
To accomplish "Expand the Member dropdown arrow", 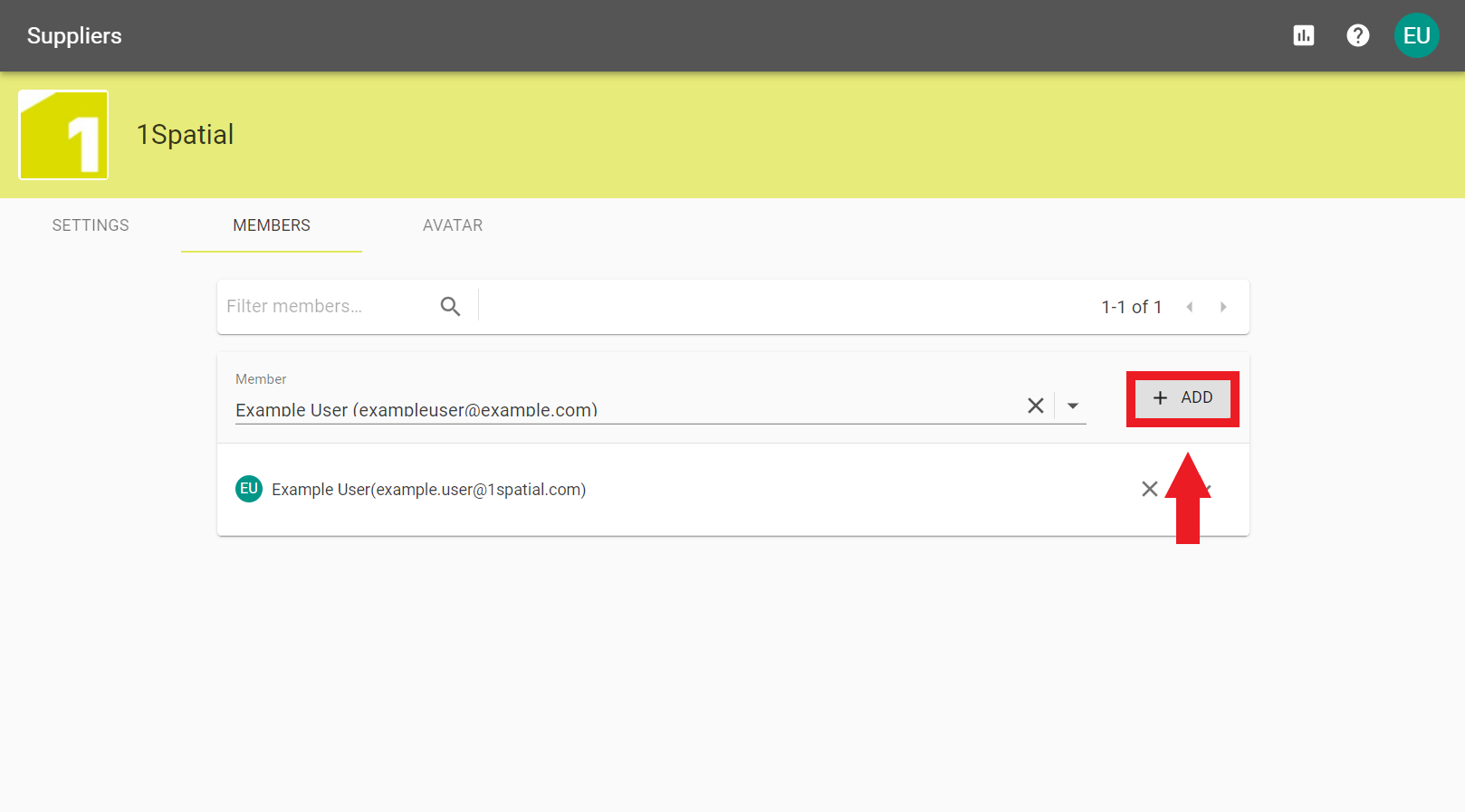I will (x=1073, y=406).
